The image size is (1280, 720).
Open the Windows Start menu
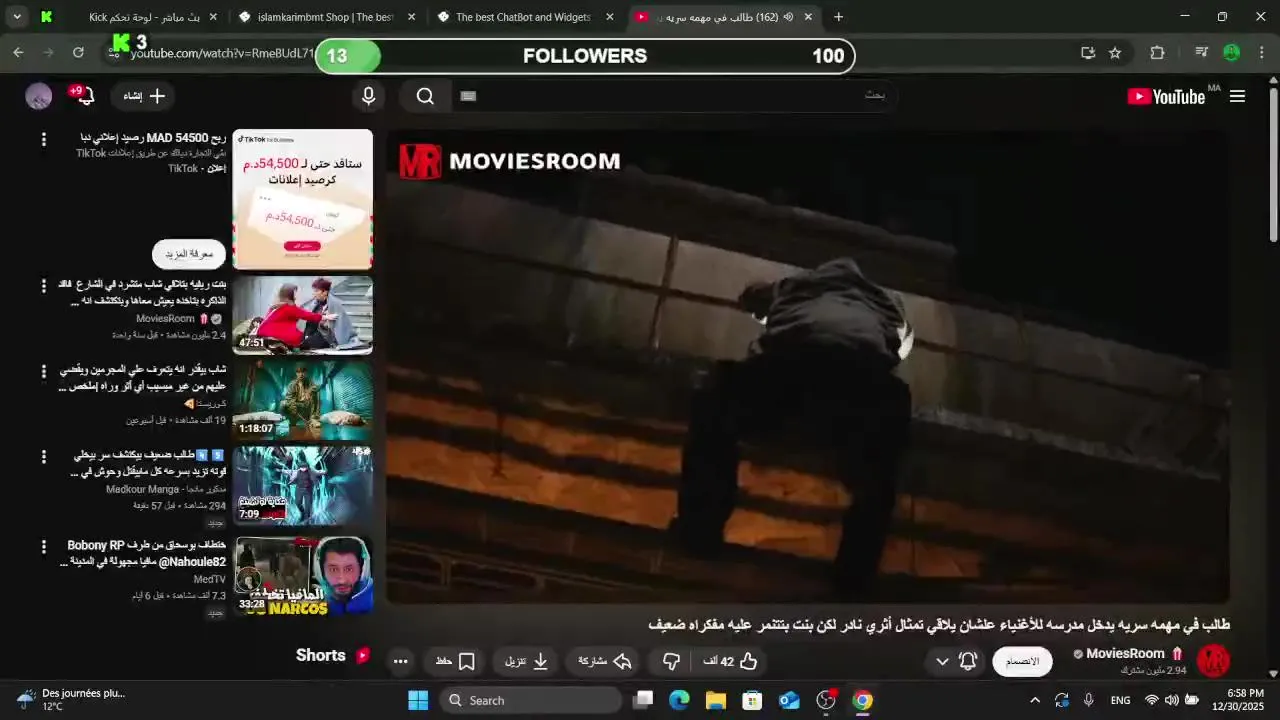(x=418, y=700)
